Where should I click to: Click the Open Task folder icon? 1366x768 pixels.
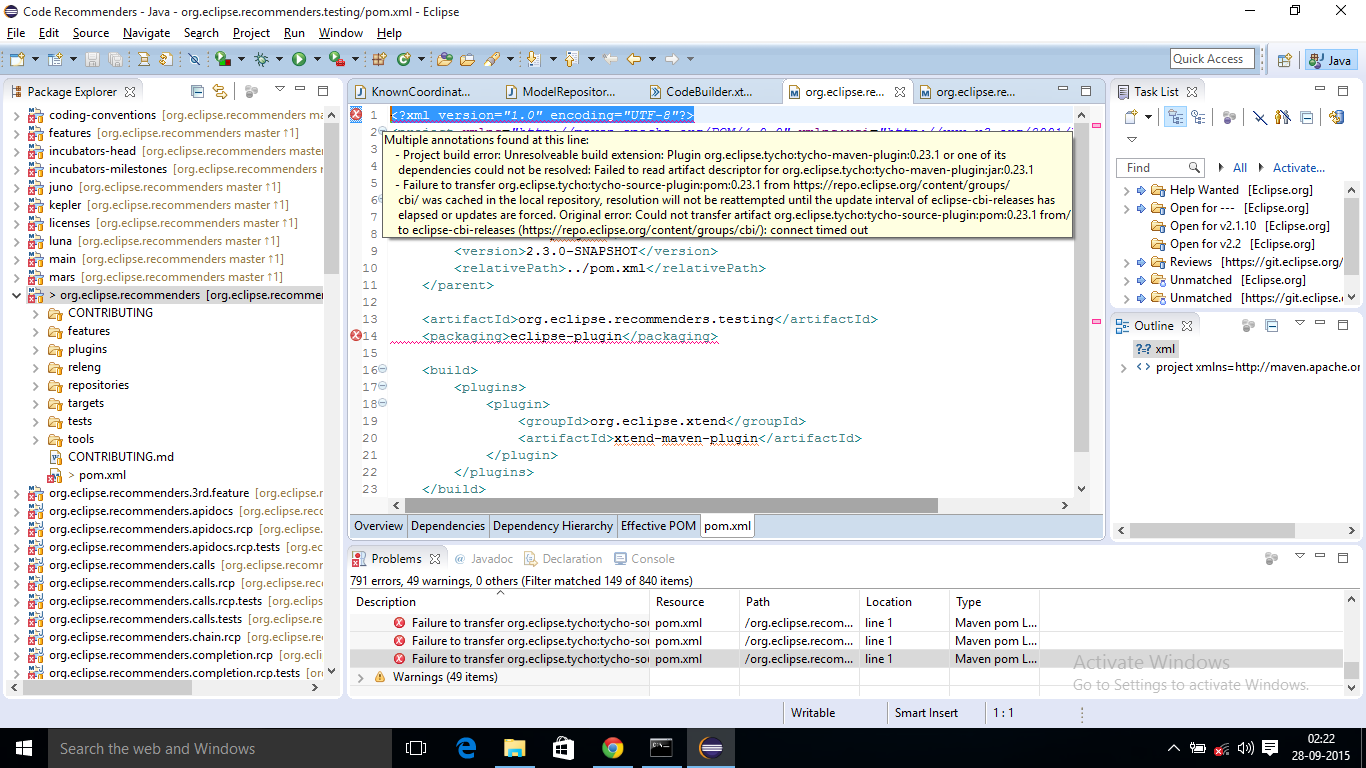(467, 59)
